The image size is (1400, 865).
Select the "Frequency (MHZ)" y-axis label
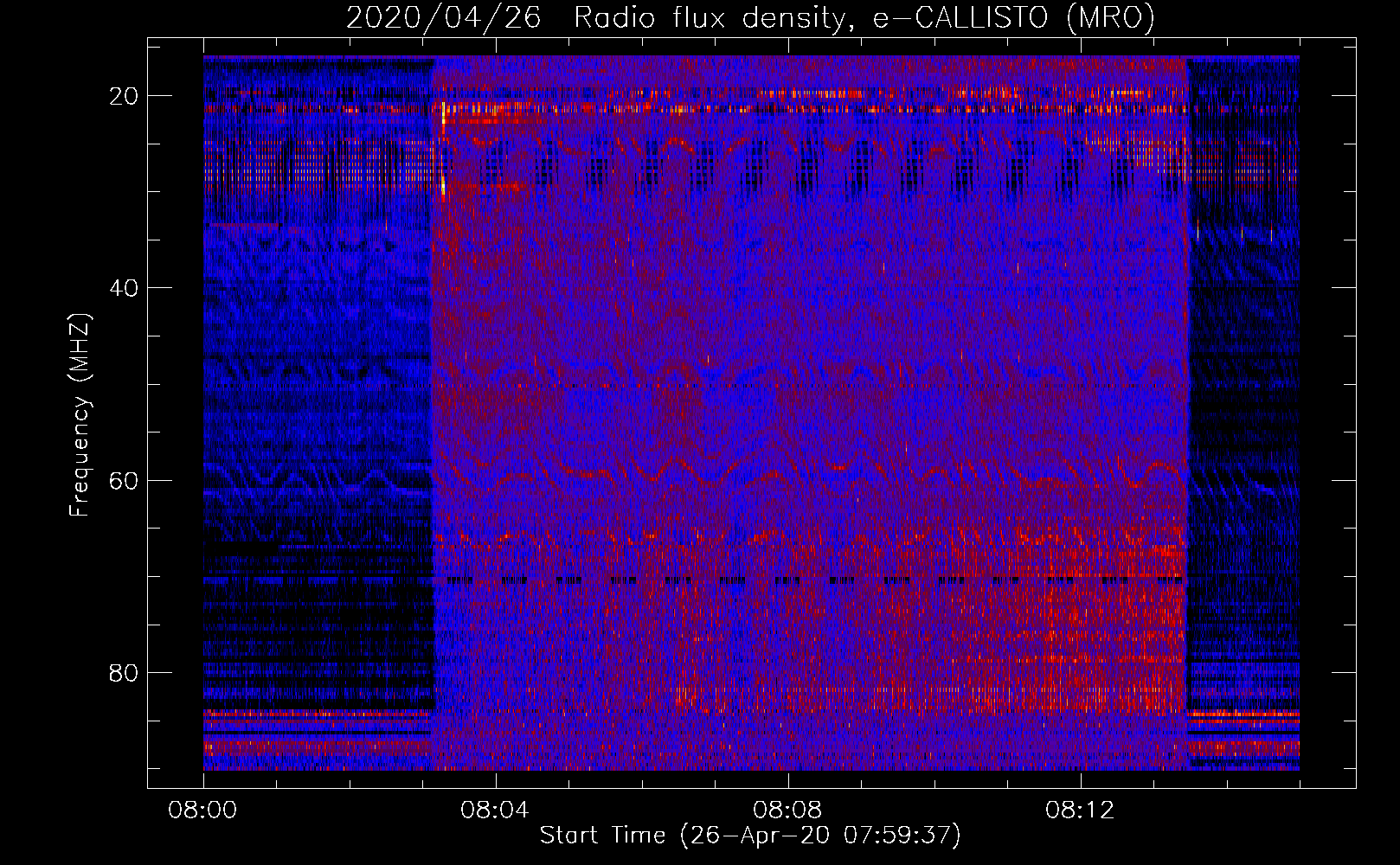tap(80, 415)
